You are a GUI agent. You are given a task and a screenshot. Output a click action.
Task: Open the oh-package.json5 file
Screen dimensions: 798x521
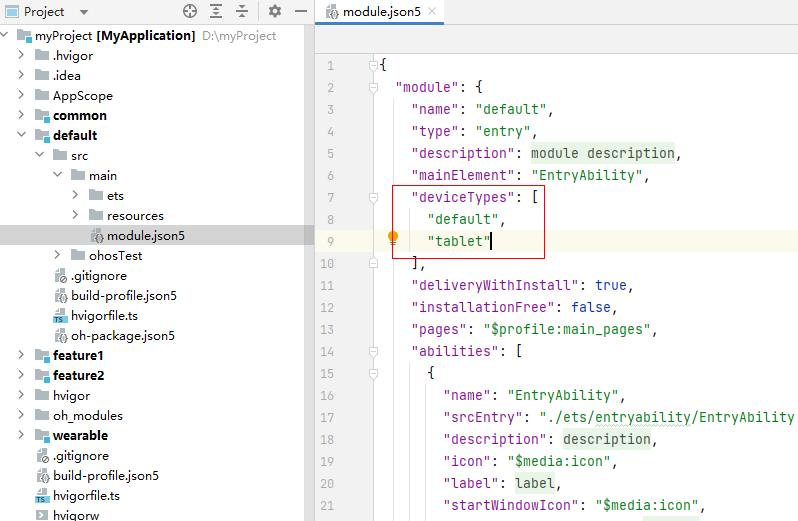click(x=122, y=336)
